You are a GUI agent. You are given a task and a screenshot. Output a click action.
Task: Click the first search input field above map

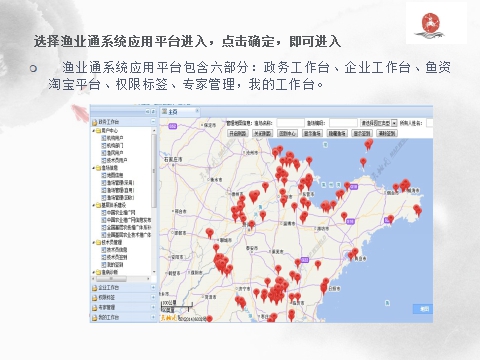290,123
